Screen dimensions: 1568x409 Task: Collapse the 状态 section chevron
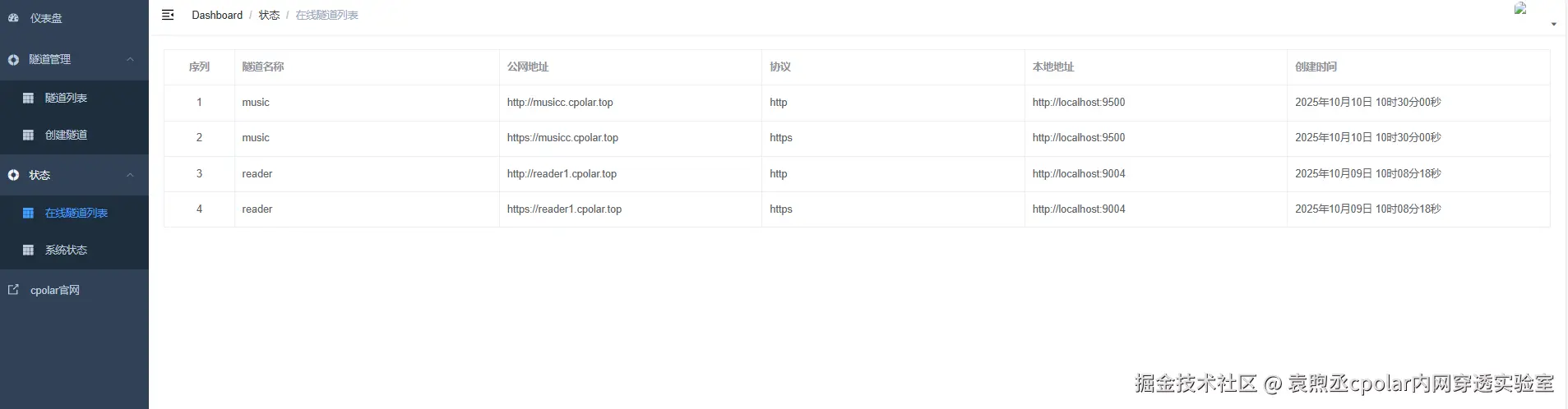(x=130, y=175)
